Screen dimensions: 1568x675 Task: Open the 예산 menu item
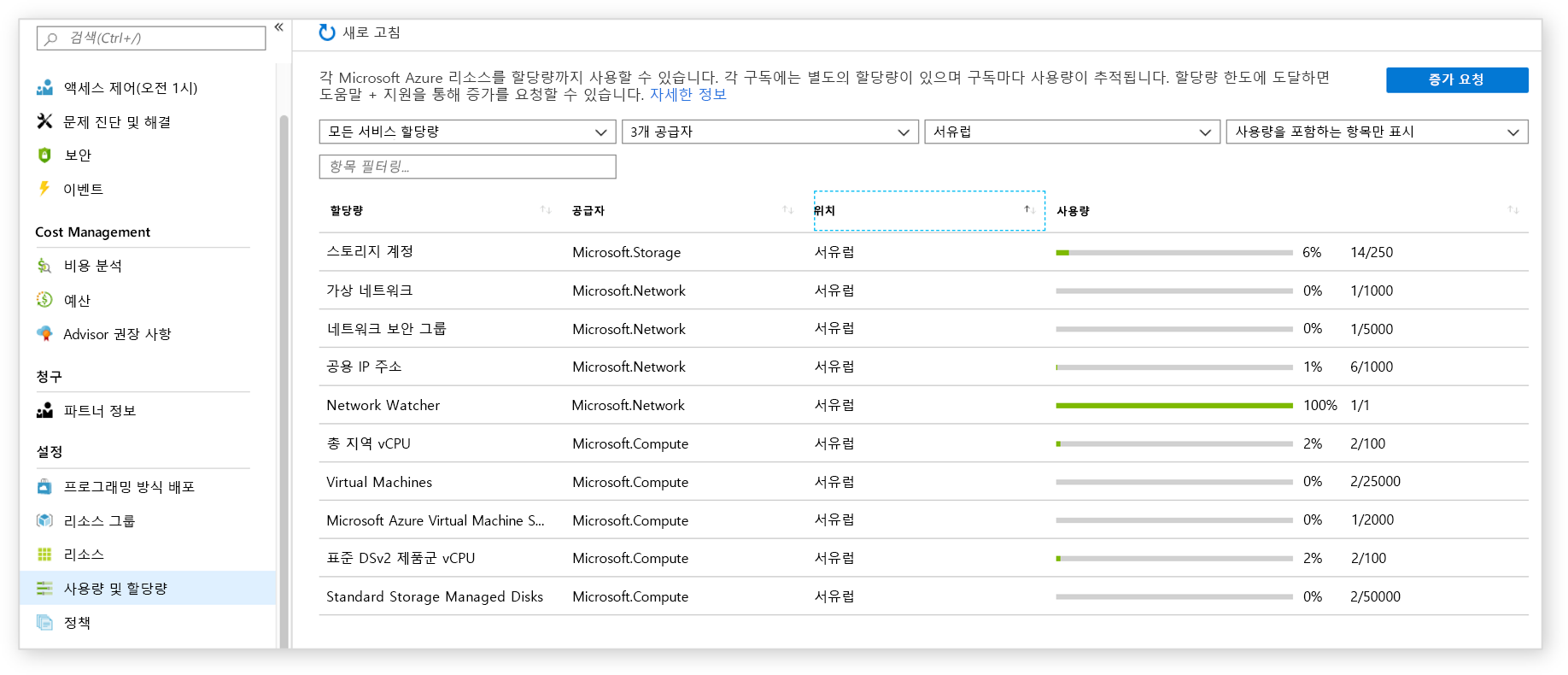pyautogui.click(x=77, y=300)
